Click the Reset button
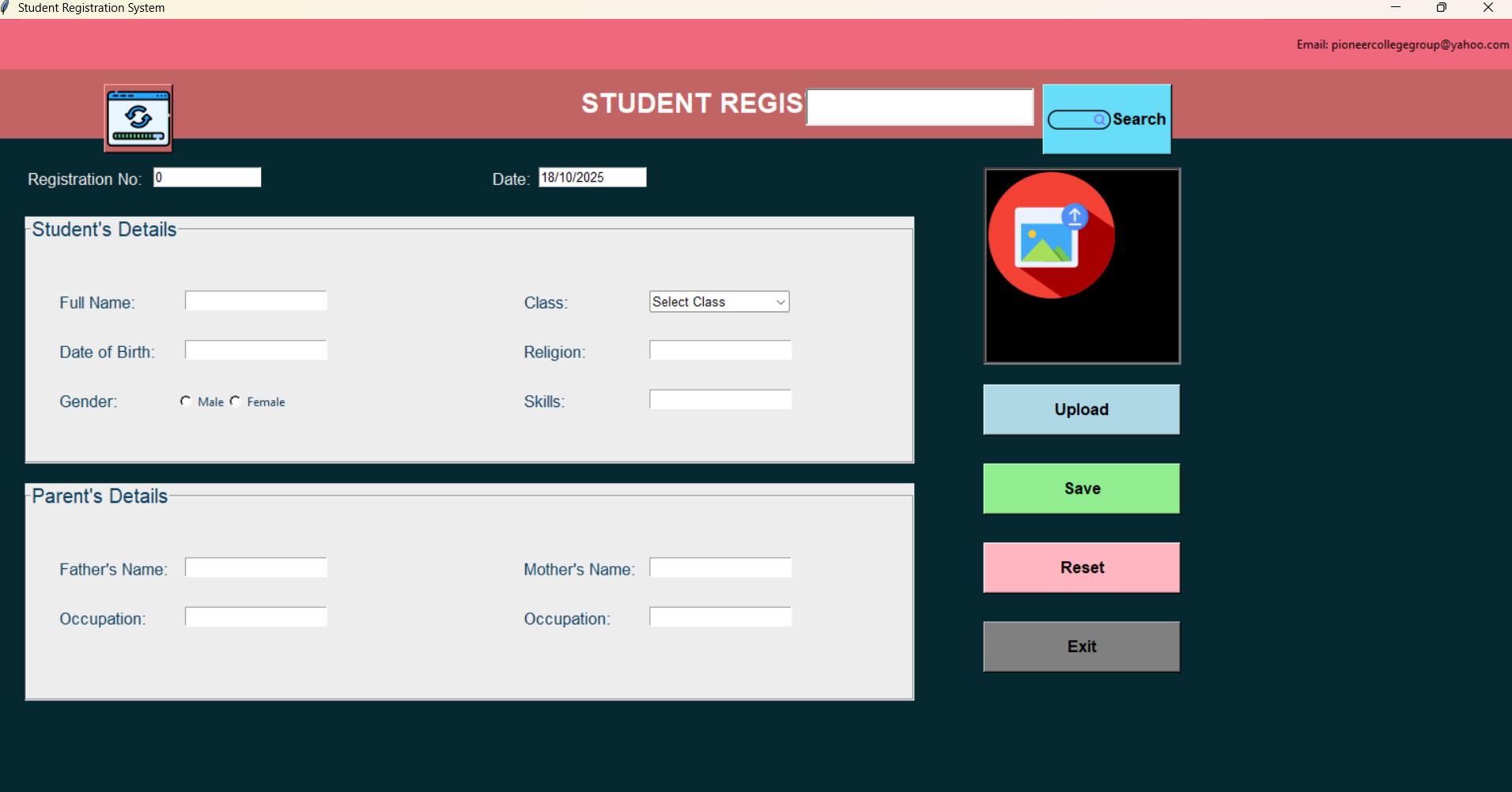 click(1080, 567)
